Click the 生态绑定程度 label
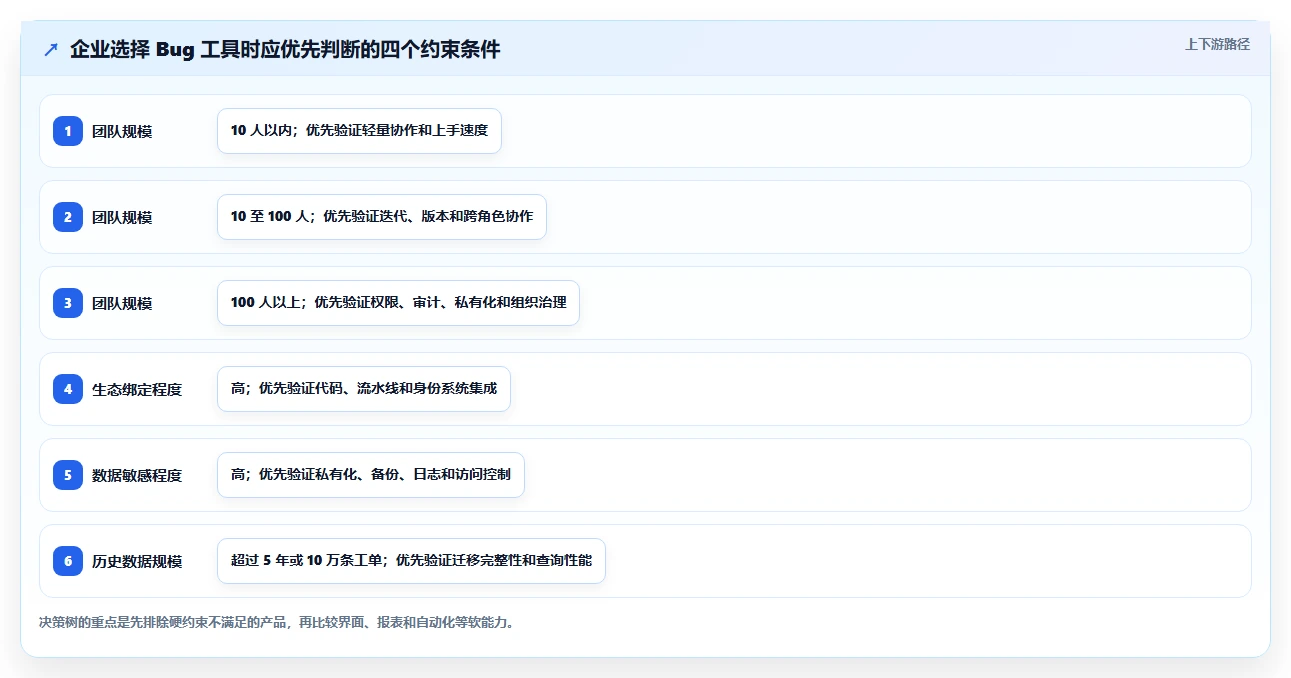Viewport: 1291px width, 678px height. (137, 389)
